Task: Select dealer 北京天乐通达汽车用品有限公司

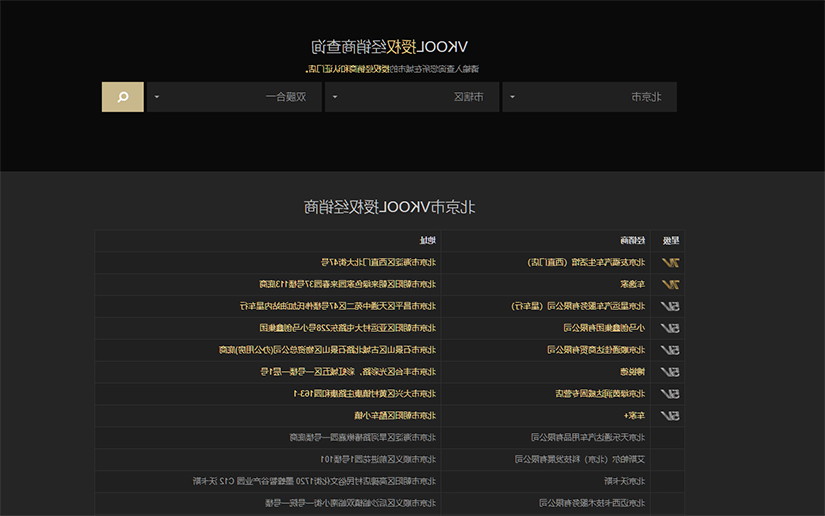Action: coord(588,438)
